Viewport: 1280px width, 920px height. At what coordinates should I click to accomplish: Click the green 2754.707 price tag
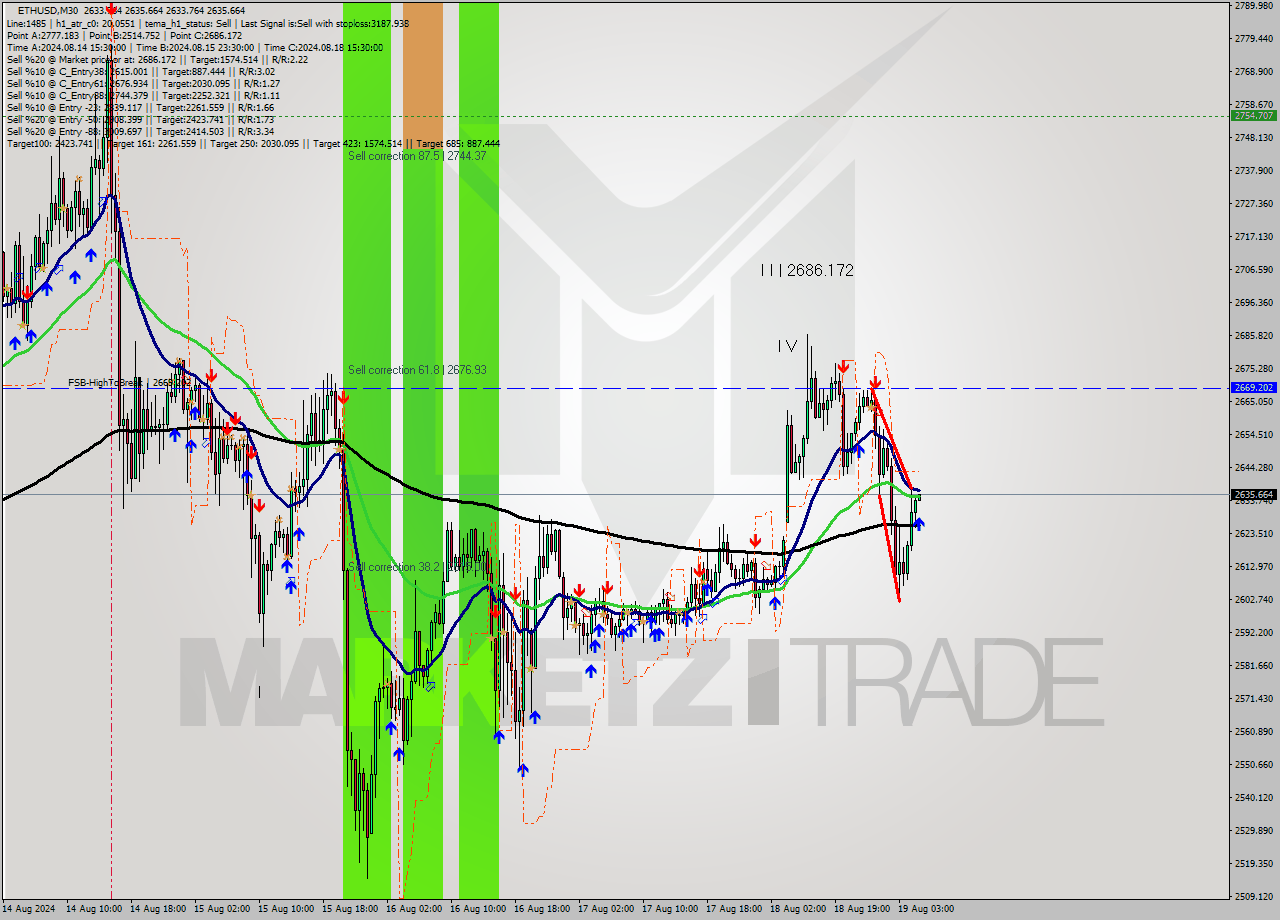point(1253,116)
